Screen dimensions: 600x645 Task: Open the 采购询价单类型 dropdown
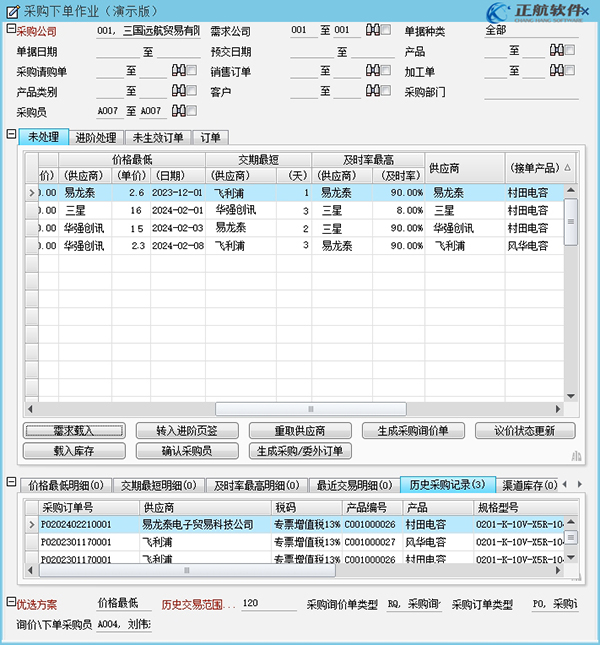[414, 604]
